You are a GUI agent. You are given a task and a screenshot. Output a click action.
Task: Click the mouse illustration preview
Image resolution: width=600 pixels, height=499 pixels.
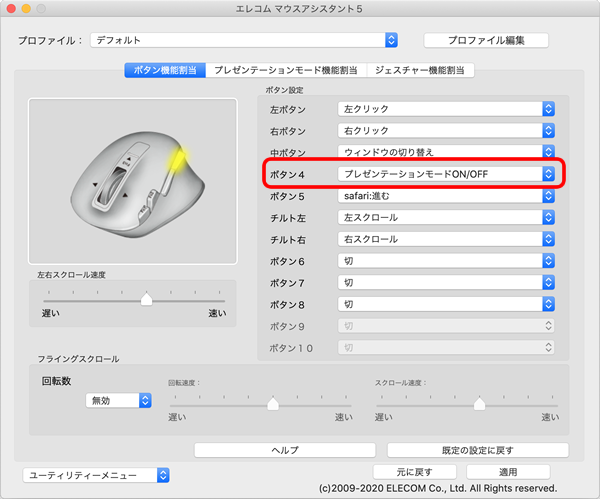(x=133, y=181)
